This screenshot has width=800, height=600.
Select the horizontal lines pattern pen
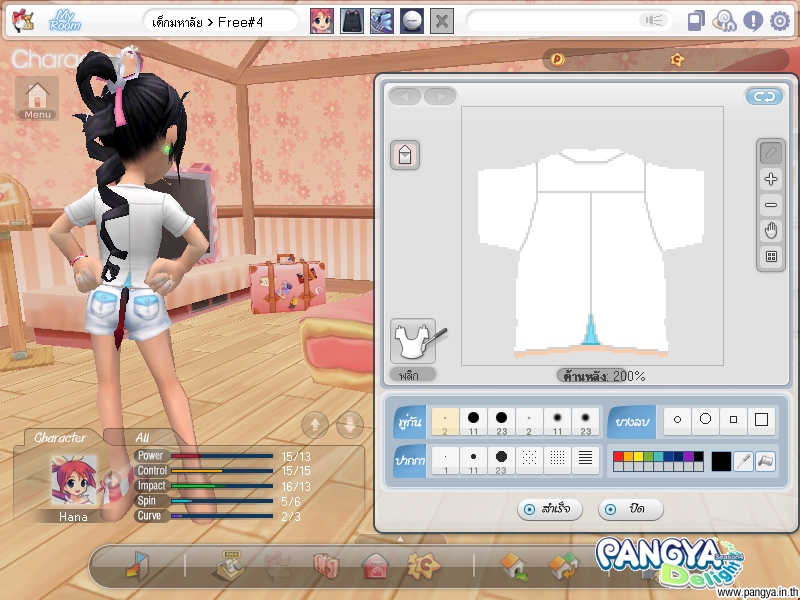point(585,461)
